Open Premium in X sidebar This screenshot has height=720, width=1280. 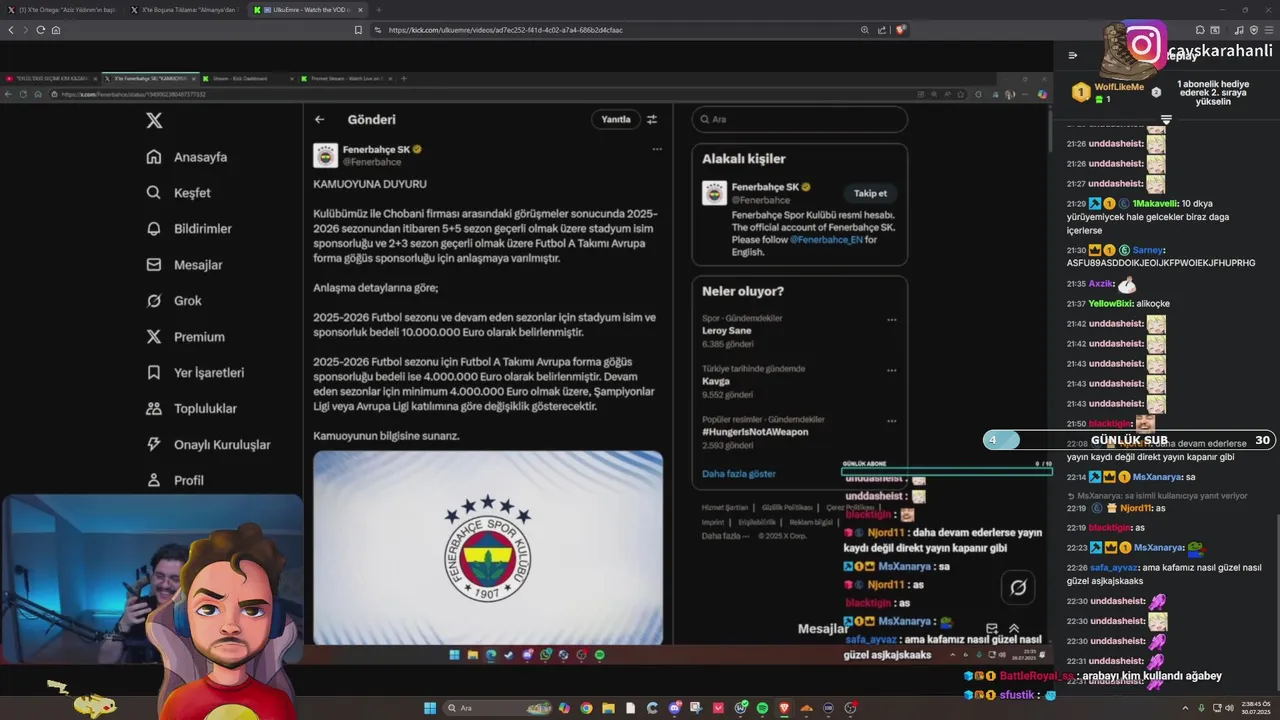click(x=185, y=337)
